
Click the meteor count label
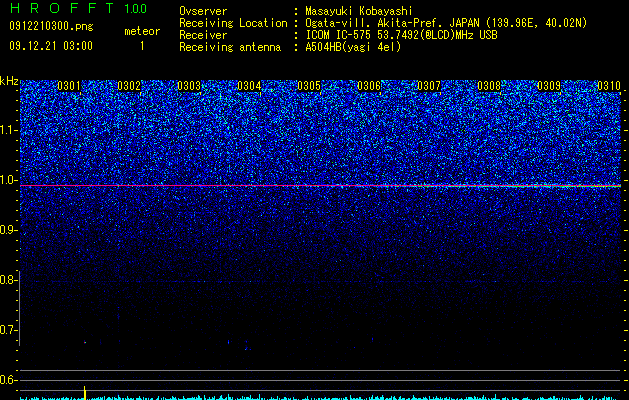142,31
